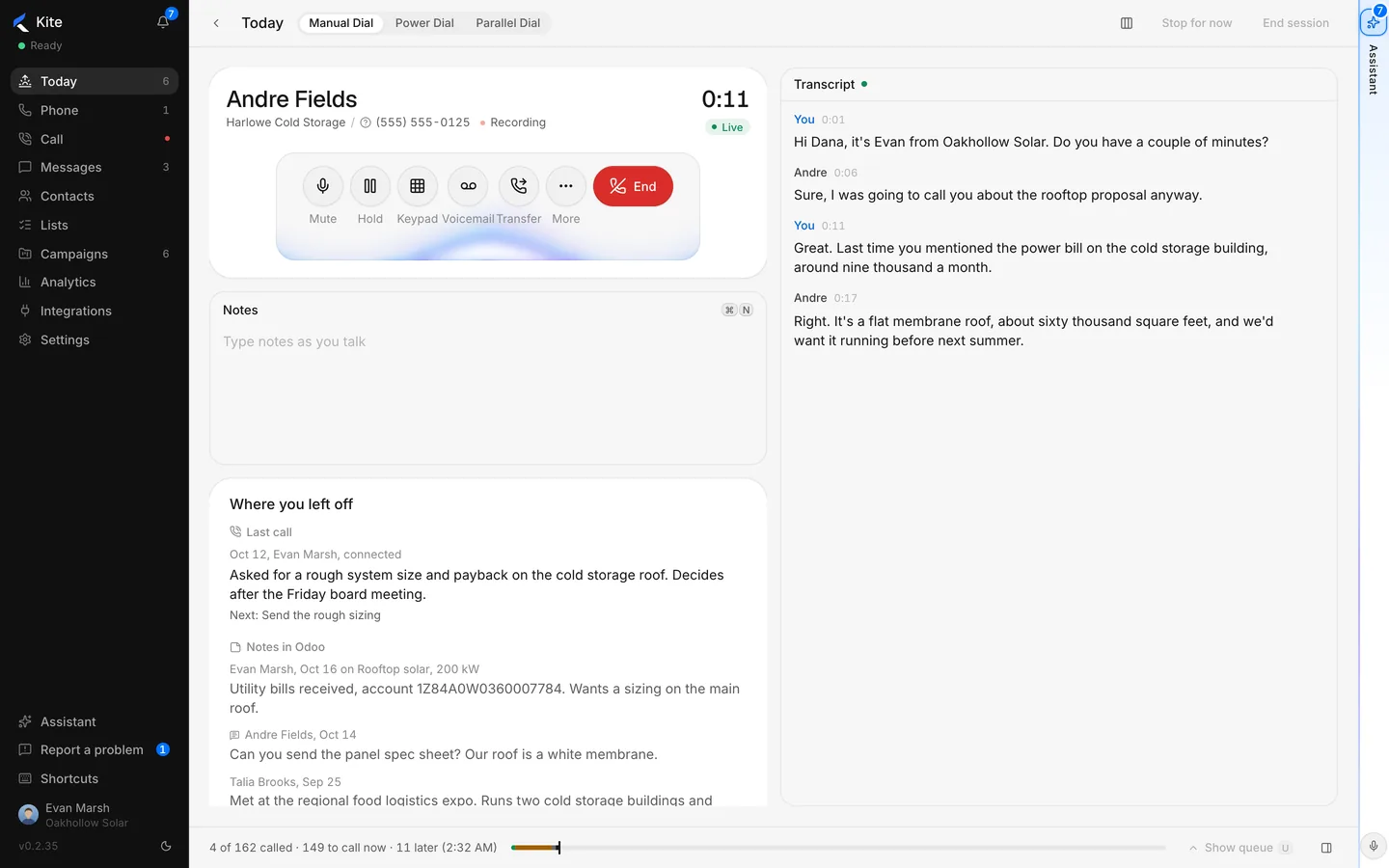The width and height of the screenshot is (1389, 868).
Task: Go to Call section in sidebar
Action: [x=95, y=139]
